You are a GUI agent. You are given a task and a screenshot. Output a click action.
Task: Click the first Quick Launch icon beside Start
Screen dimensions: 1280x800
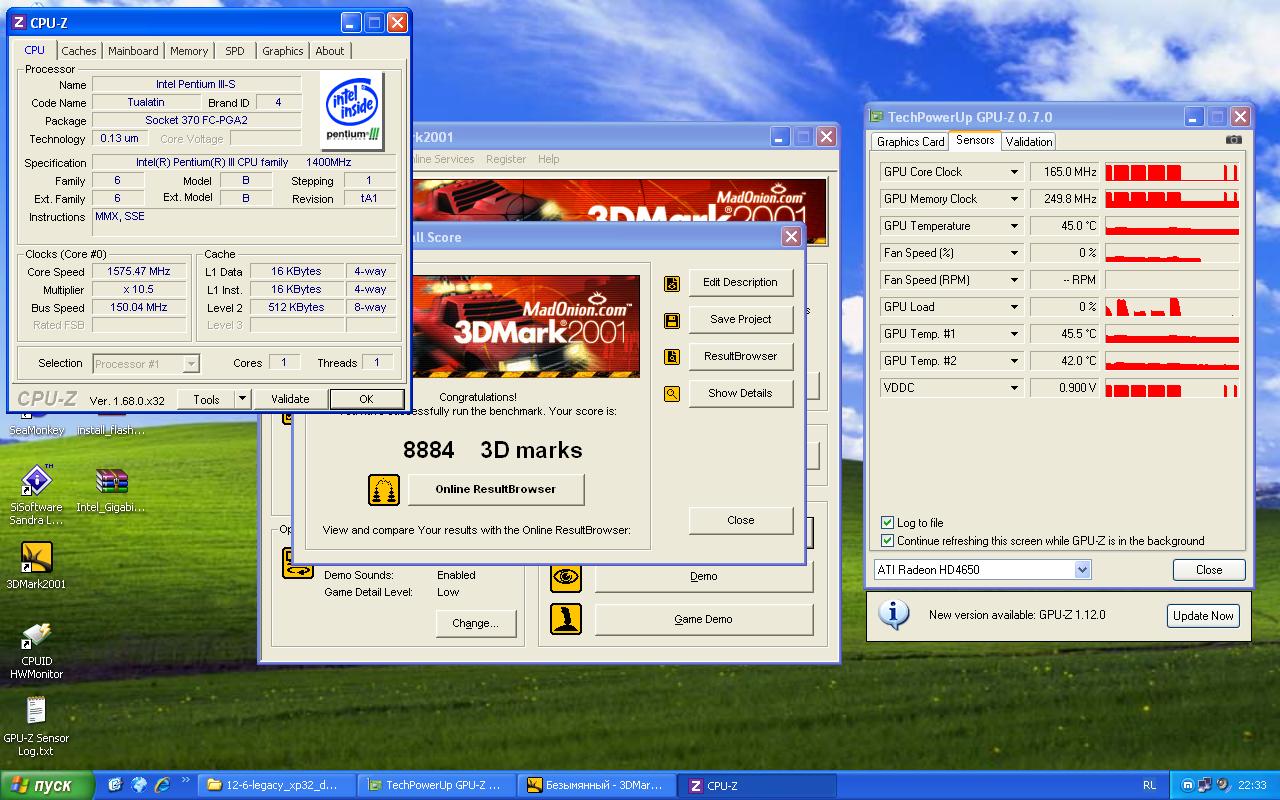[x=115, y=785]
